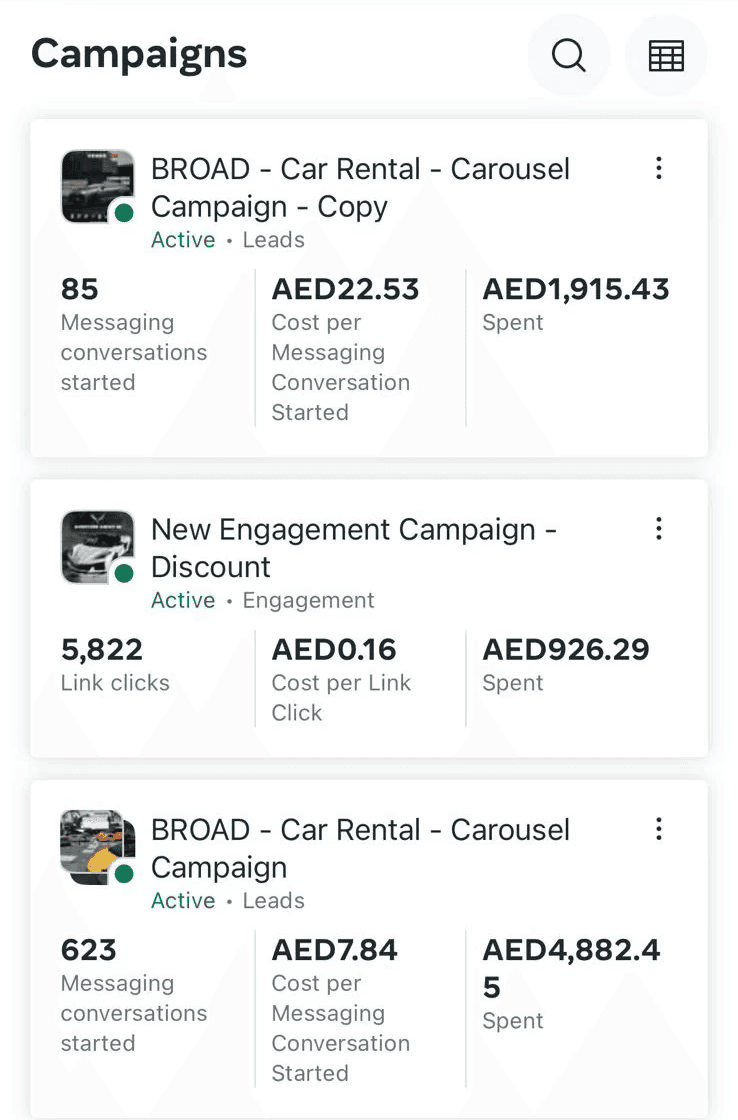The height and width of the screenshot is (1120, 738).
Task: Open options menu for New Engagement Campaign
Action: coord(658,528)
